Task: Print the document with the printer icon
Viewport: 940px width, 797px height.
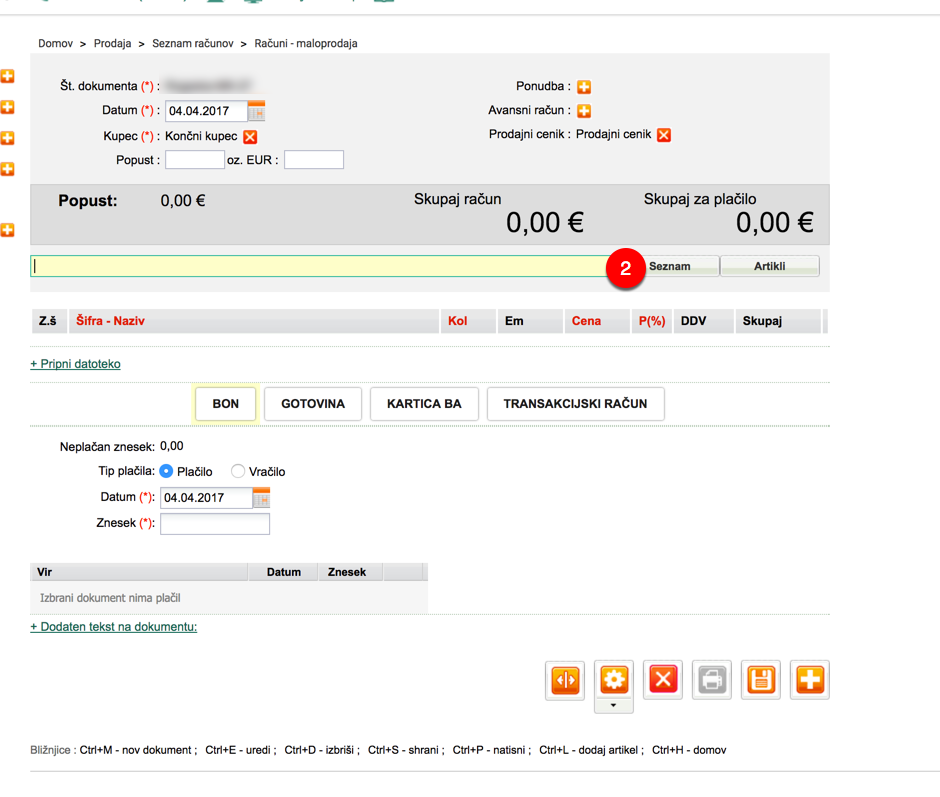Action: click(712, 680)
